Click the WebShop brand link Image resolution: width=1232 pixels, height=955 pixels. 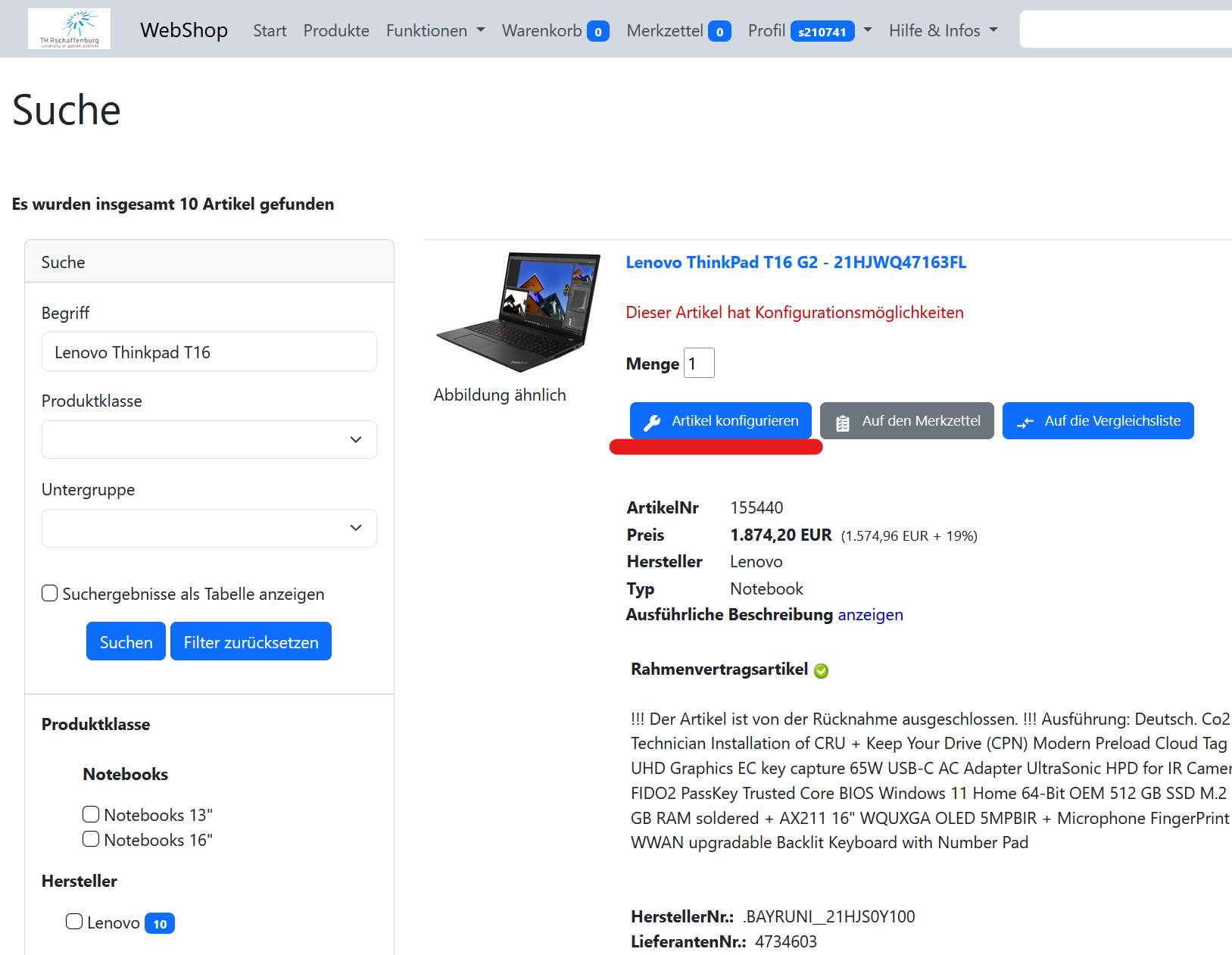tap(184, 30)
